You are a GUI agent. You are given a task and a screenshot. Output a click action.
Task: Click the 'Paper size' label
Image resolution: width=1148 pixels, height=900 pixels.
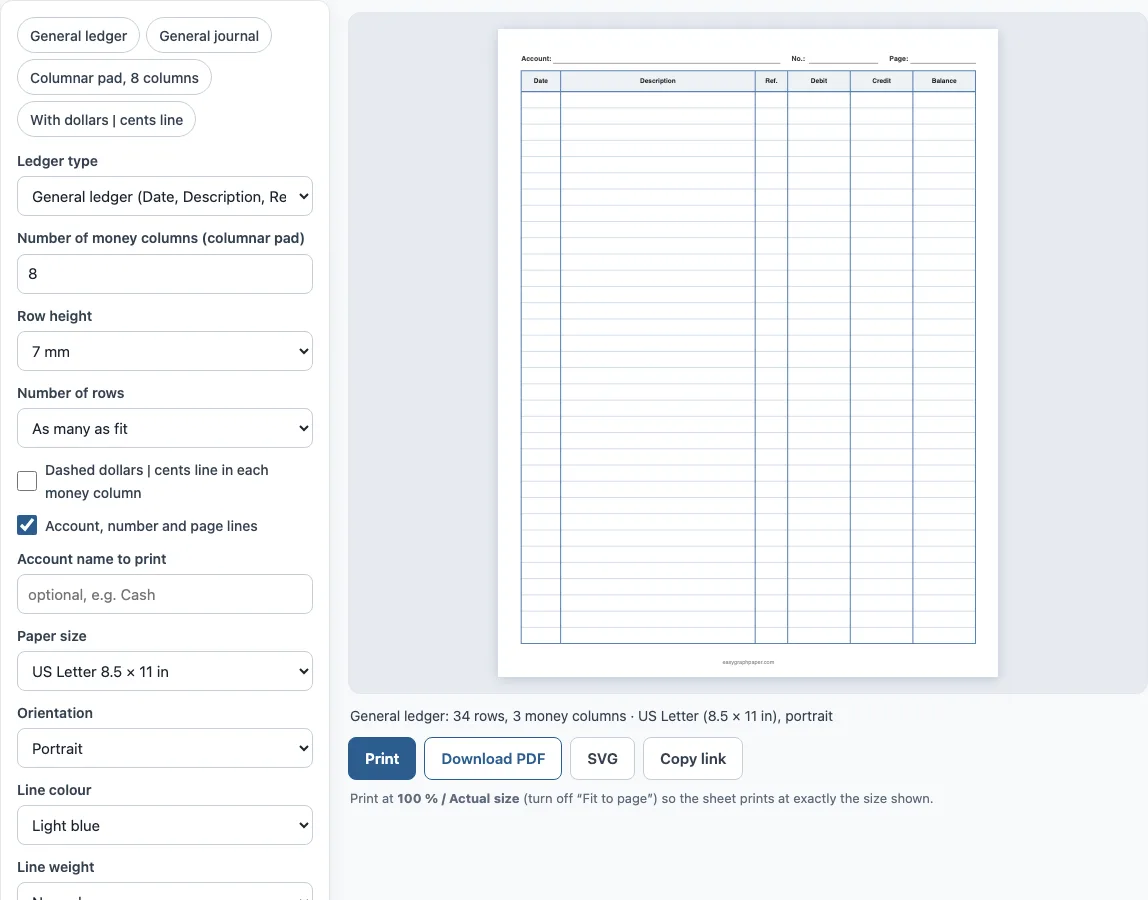[51, 636]
